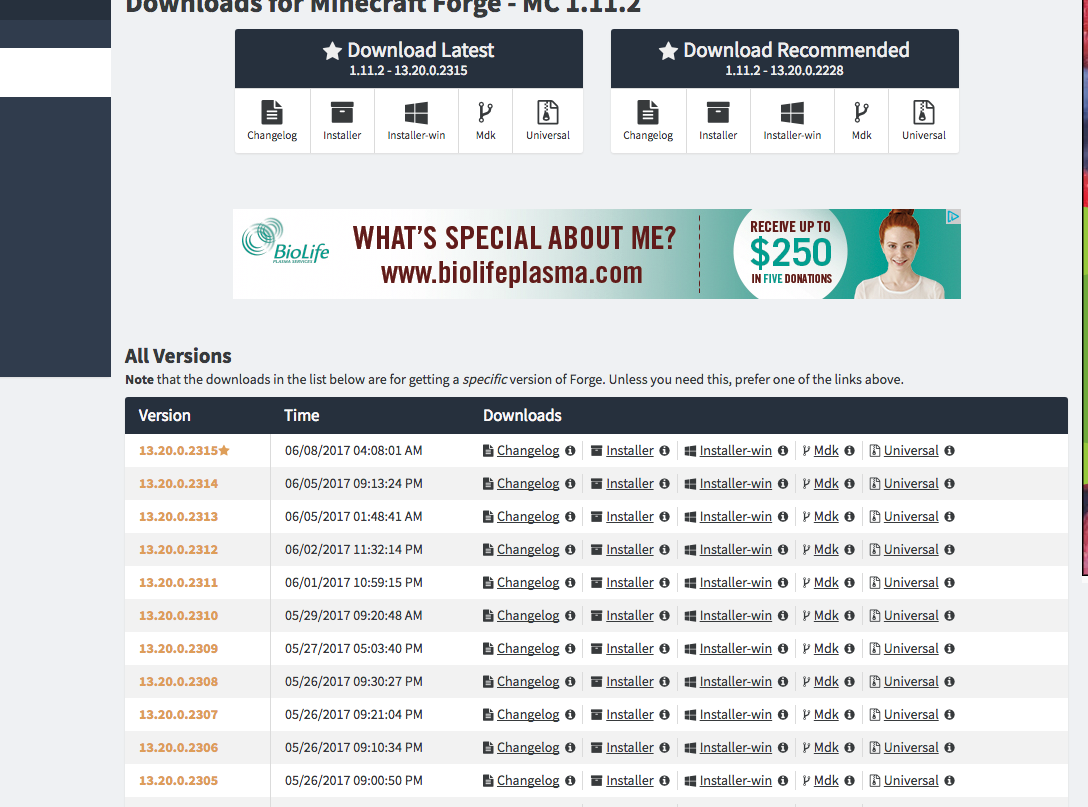Image resolution: width=1088 pixels, height=807 pixels.
Task: Select version number 13.20.0.2312
Action: 178,550
